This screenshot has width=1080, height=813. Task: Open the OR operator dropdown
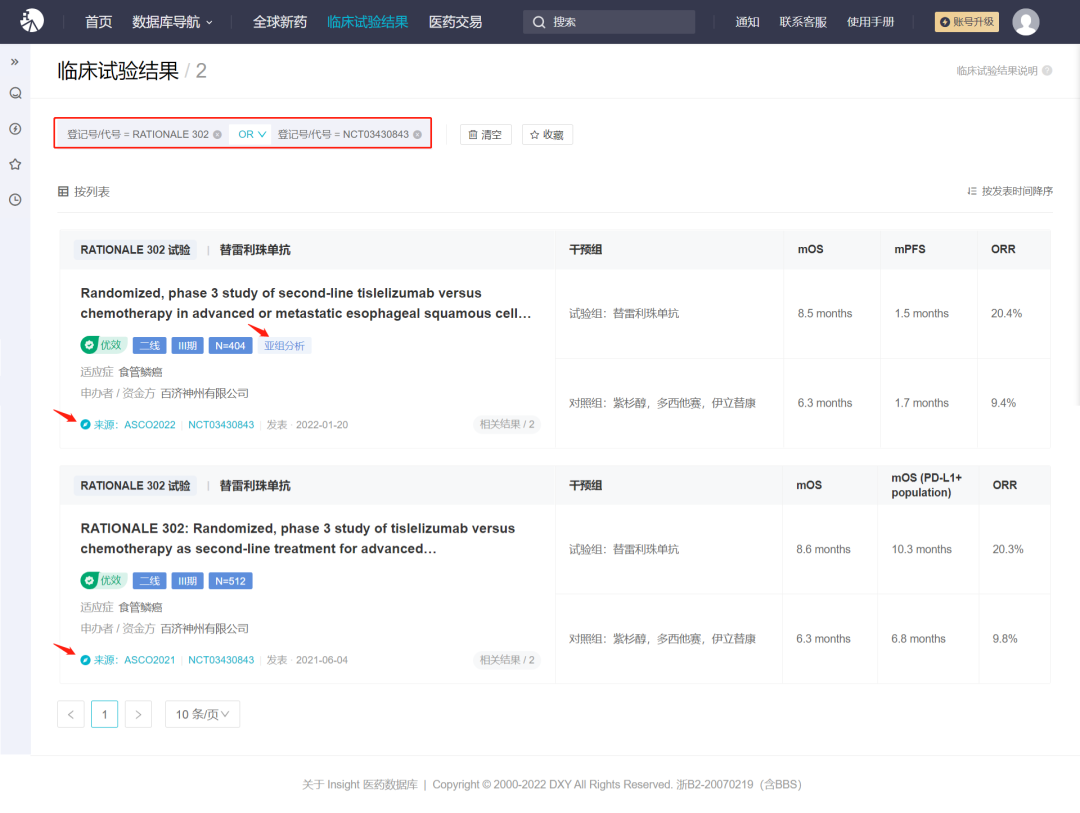251,134
